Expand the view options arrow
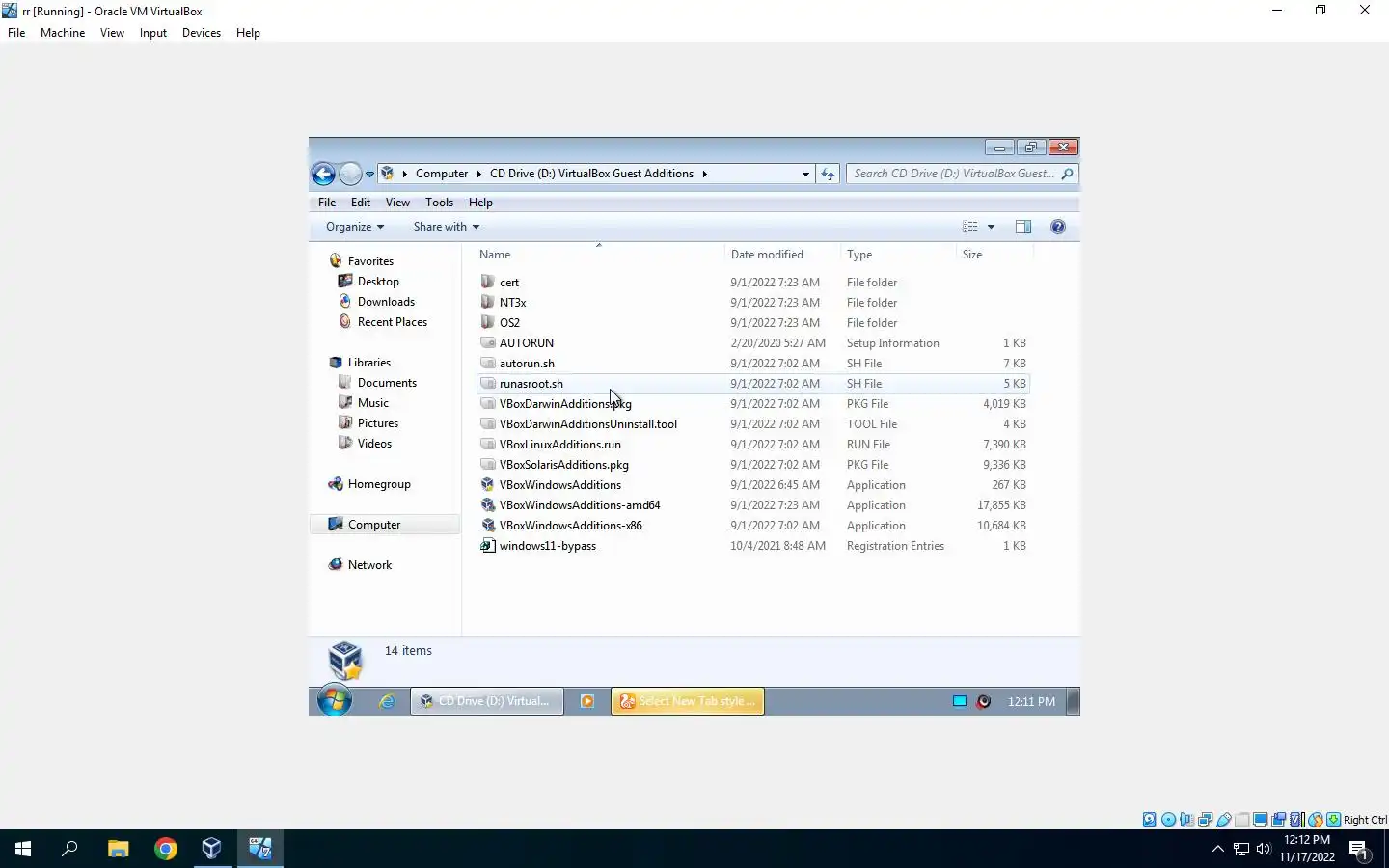 point(991,227)
